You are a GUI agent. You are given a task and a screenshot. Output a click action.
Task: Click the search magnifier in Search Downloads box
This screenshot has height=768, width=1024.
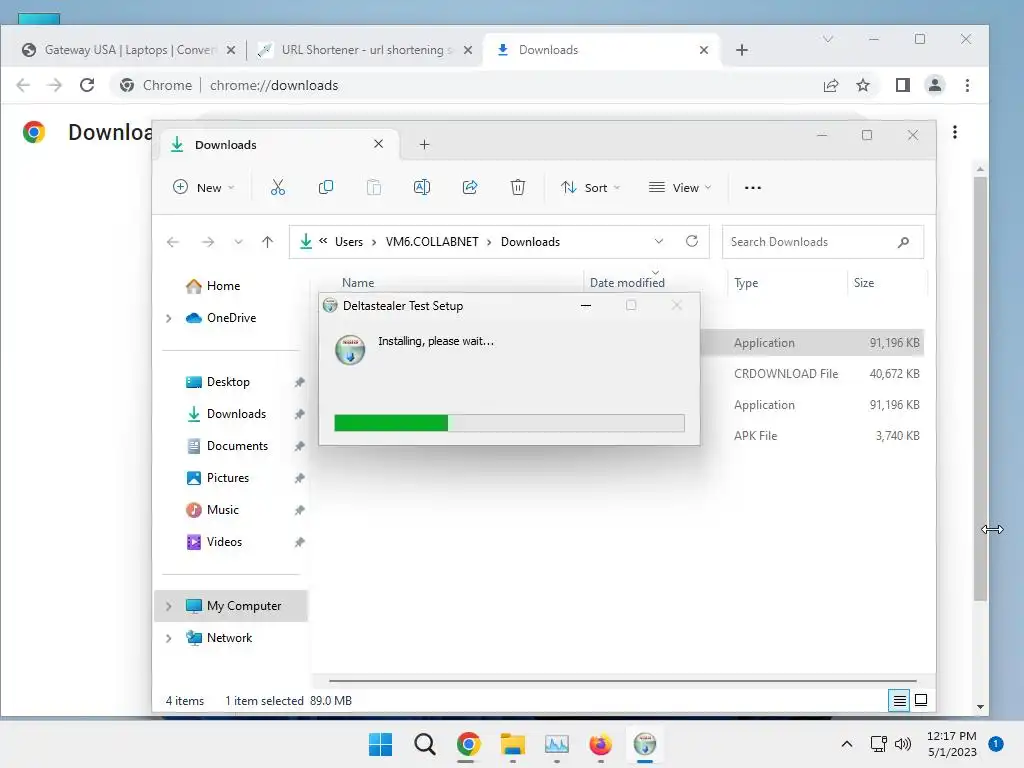click(x=903, y=242)
